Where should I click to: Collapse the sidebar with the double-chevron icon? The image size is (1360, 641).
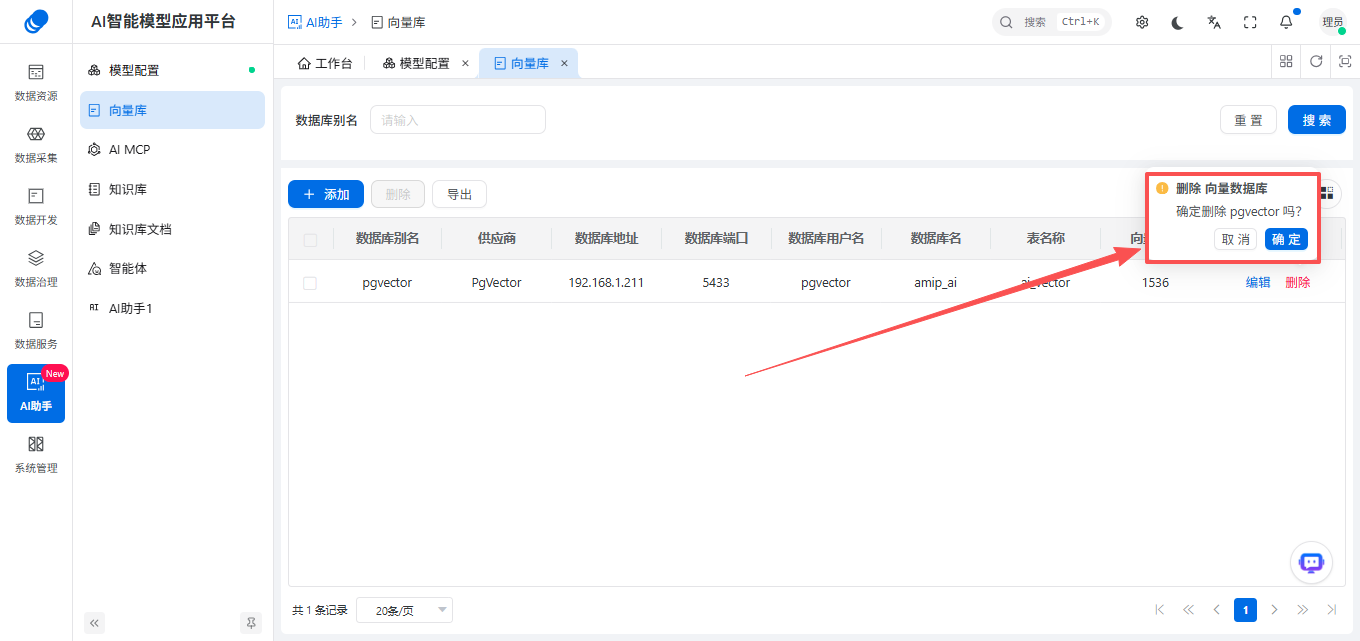(95, 623)
